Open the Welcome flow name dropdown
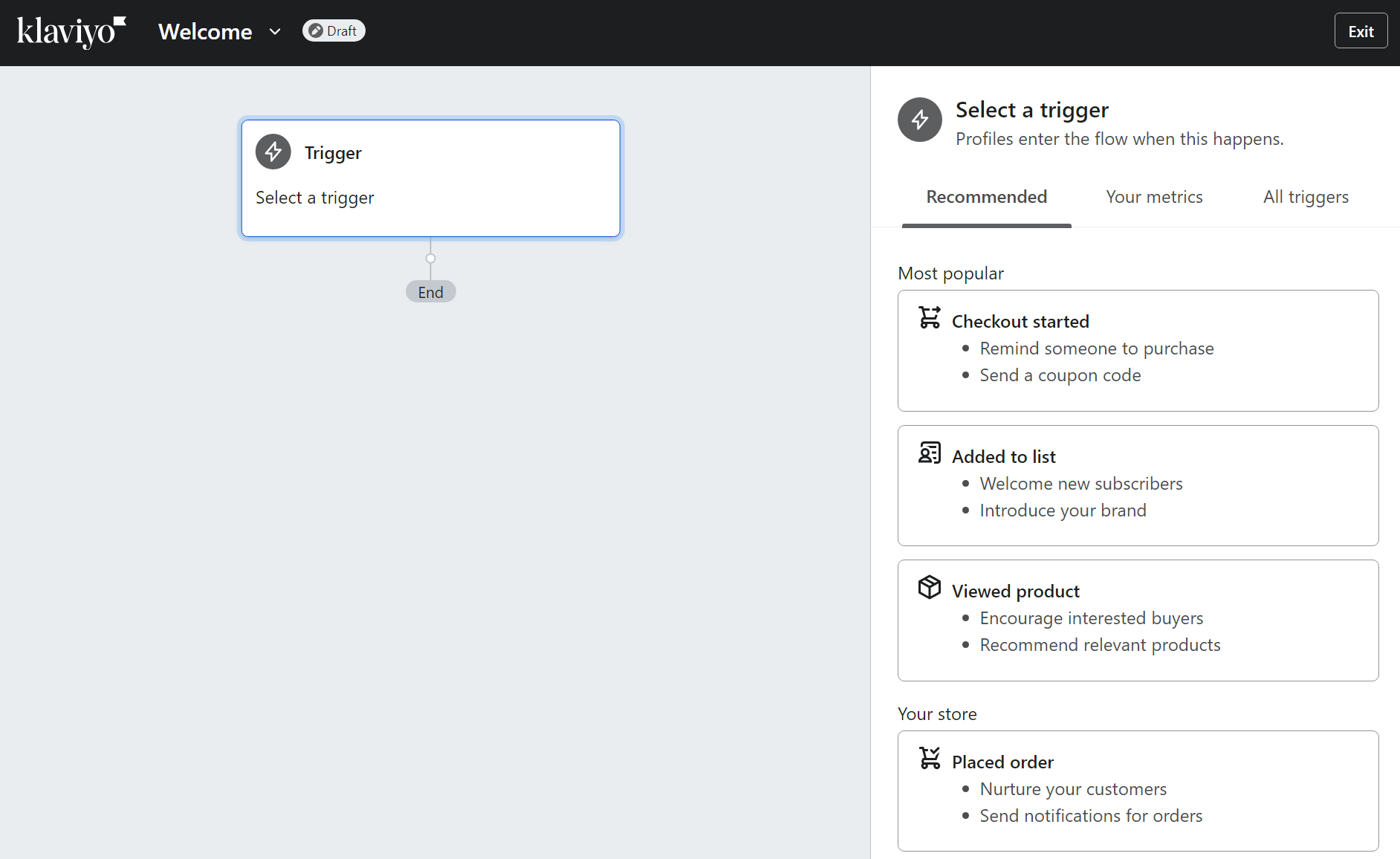Screen dimensions: 1400x859 tap(274, 31)
